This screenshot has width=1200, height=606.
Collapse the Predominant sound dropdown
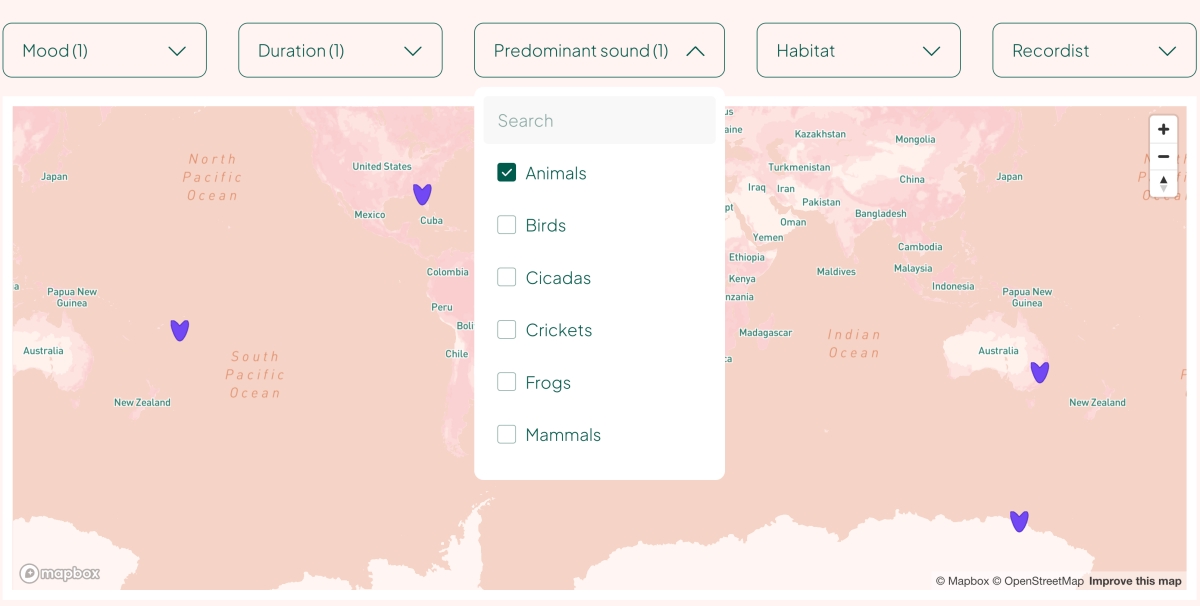pos(599,51)
